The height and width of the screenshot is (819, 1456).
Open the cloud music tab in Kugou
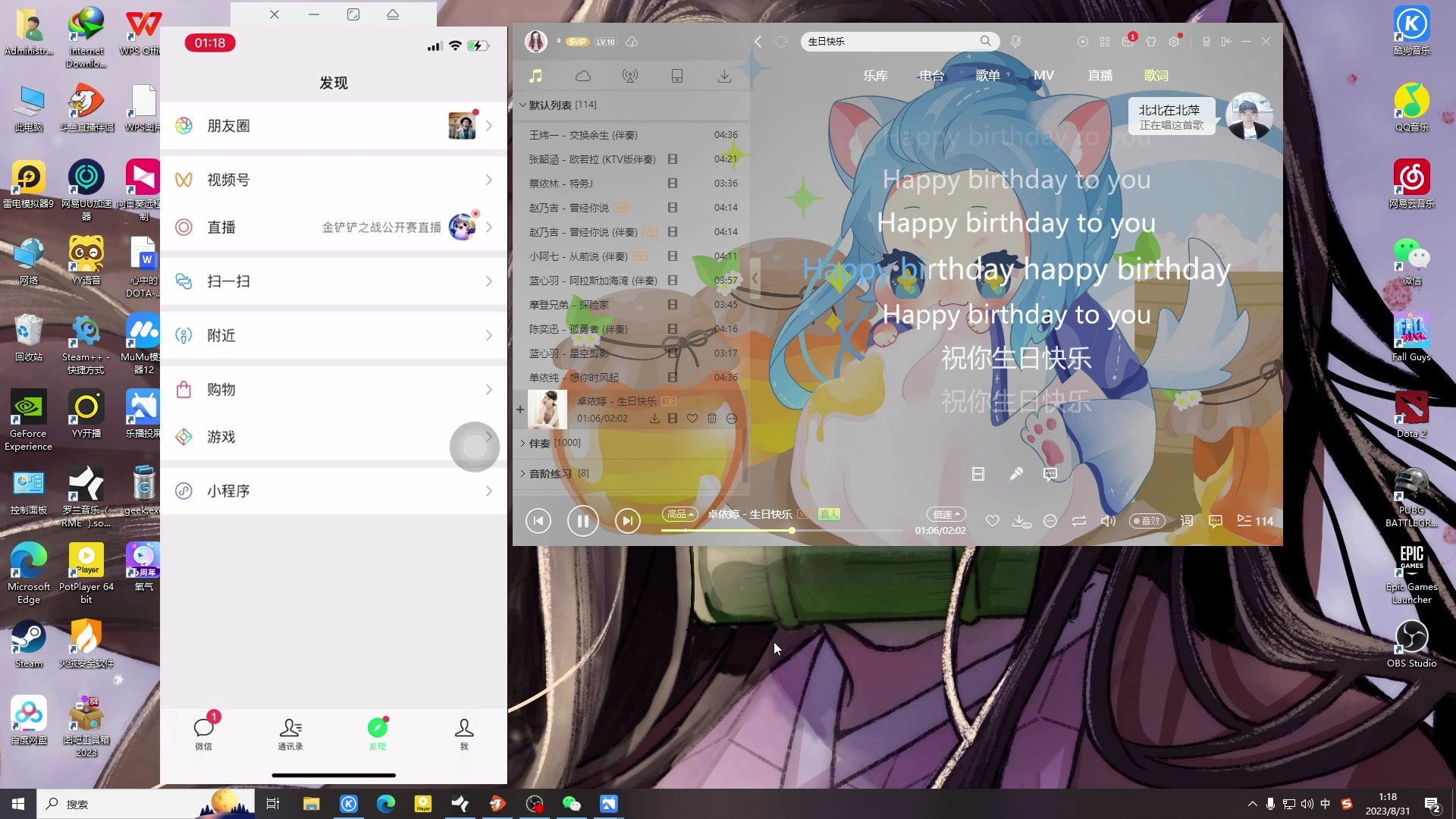point(583,76)
